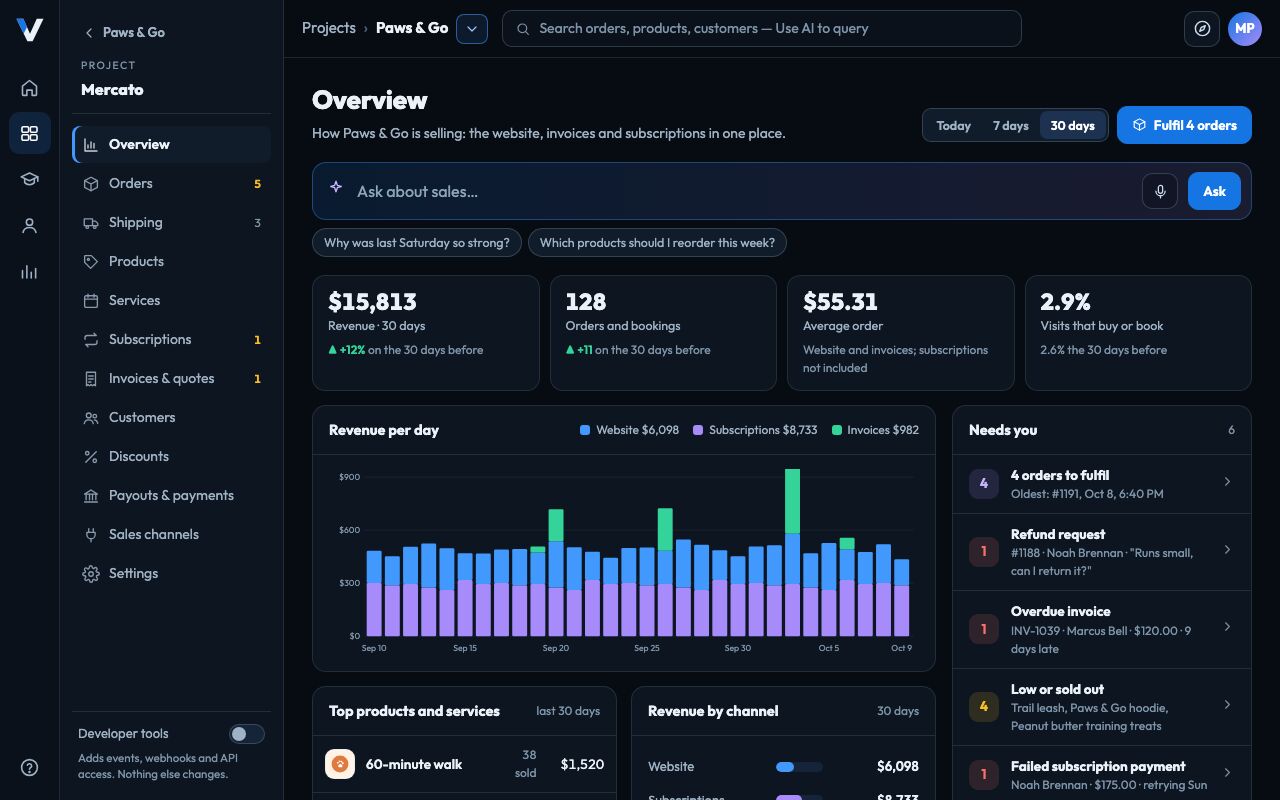The width and height of the screenshot is (1280, 800).
Task: Open the bar chart analytics icon in the left rail
Action: tap(29, 272)
